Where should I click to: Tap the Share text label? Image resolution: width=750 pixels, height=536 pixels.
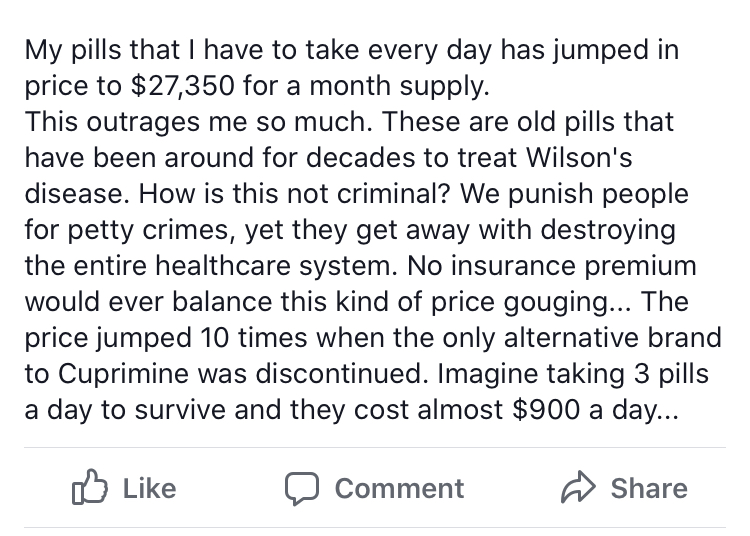(x=648, y=488)
